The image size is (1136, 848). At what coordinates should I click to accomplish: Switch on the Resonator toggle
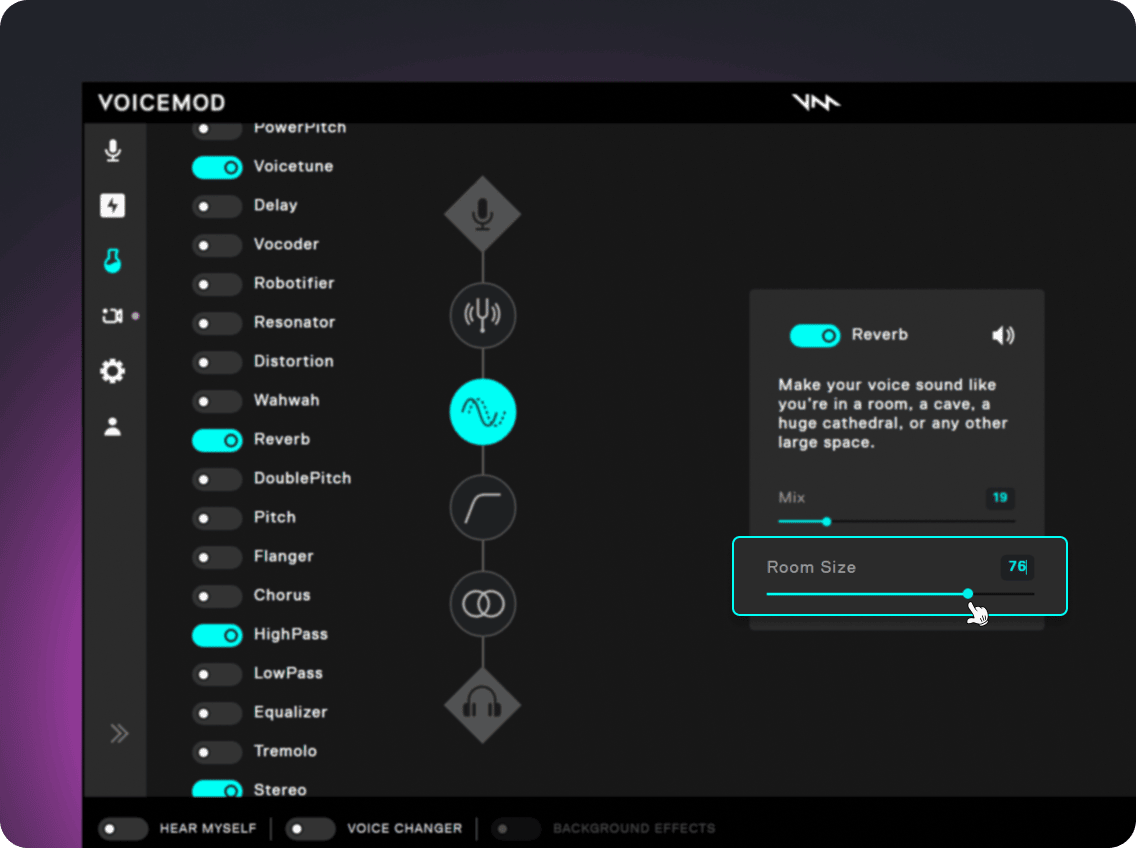[217, 323]
